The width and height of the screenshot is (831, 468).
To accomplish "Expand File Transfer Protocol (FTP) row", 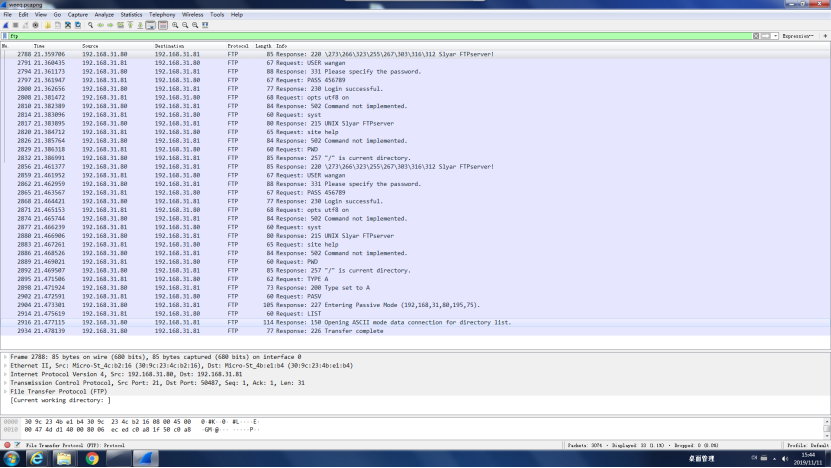I will pos(5,392).
